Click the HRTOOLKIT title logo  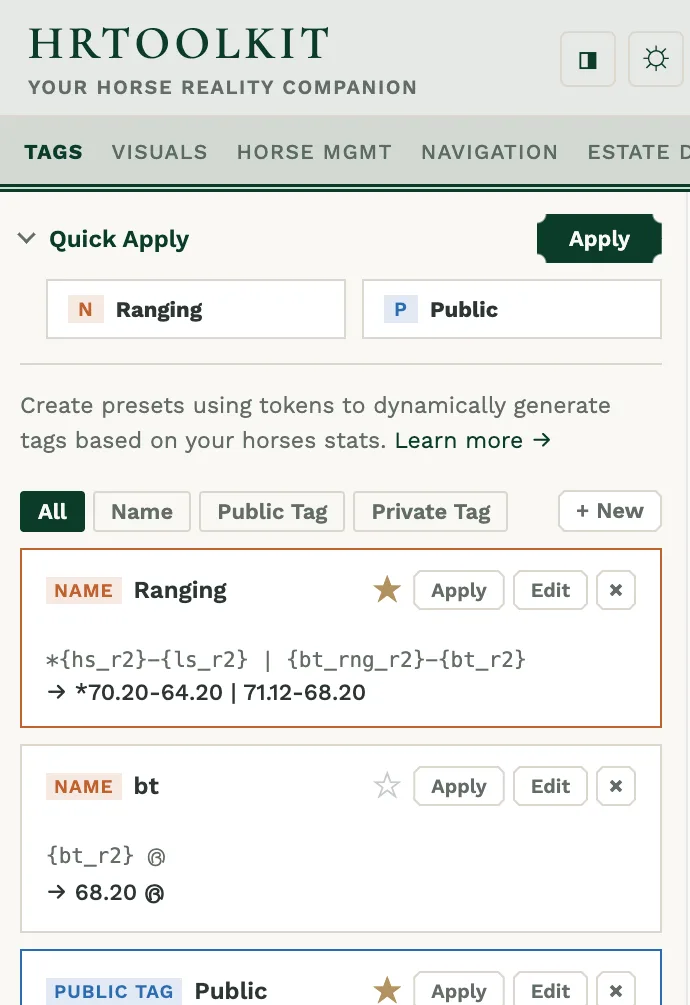pyautogui.click(x=179, y=44)
